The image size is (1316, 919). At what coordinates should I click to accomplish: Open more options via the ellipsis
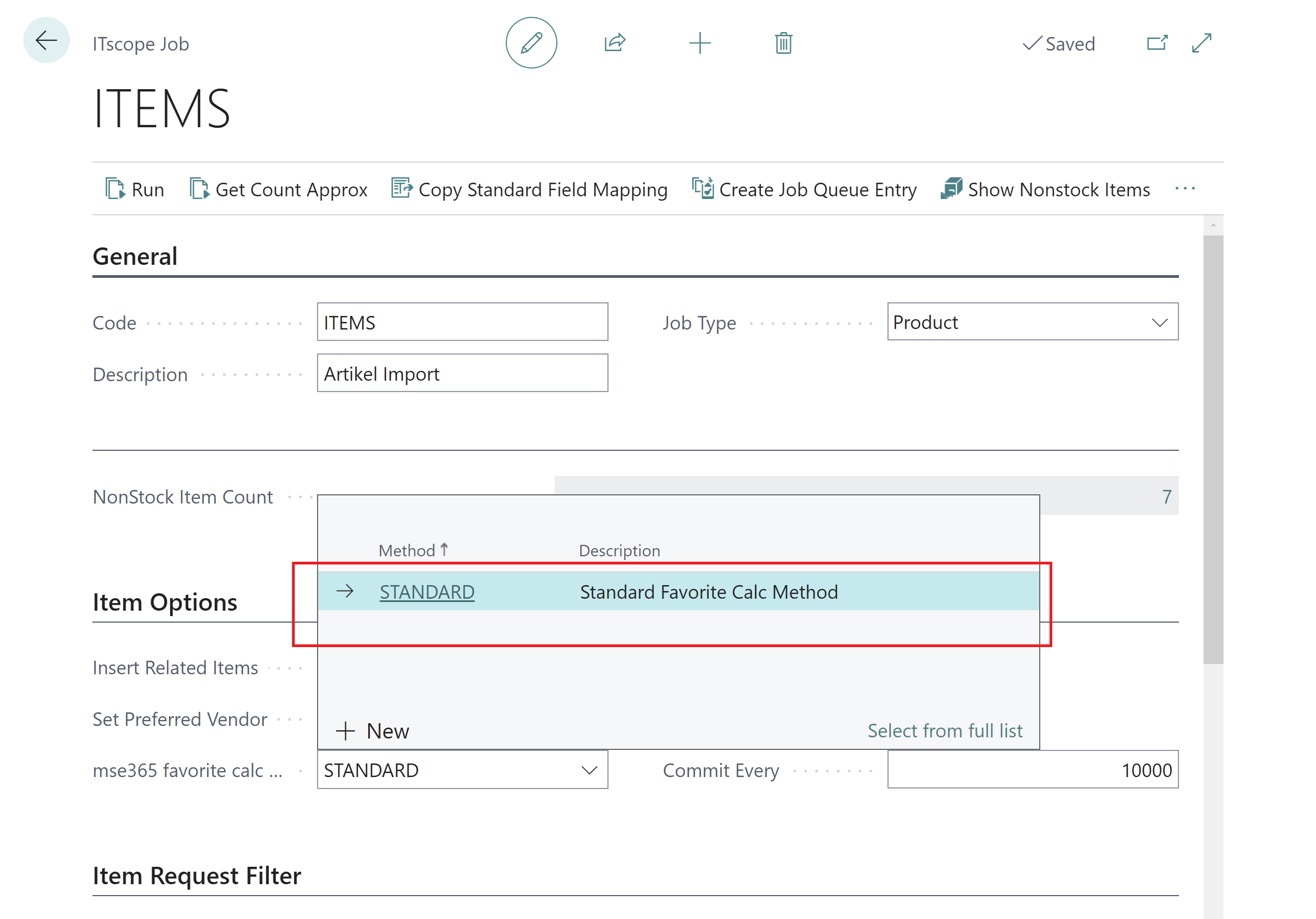1185,189
